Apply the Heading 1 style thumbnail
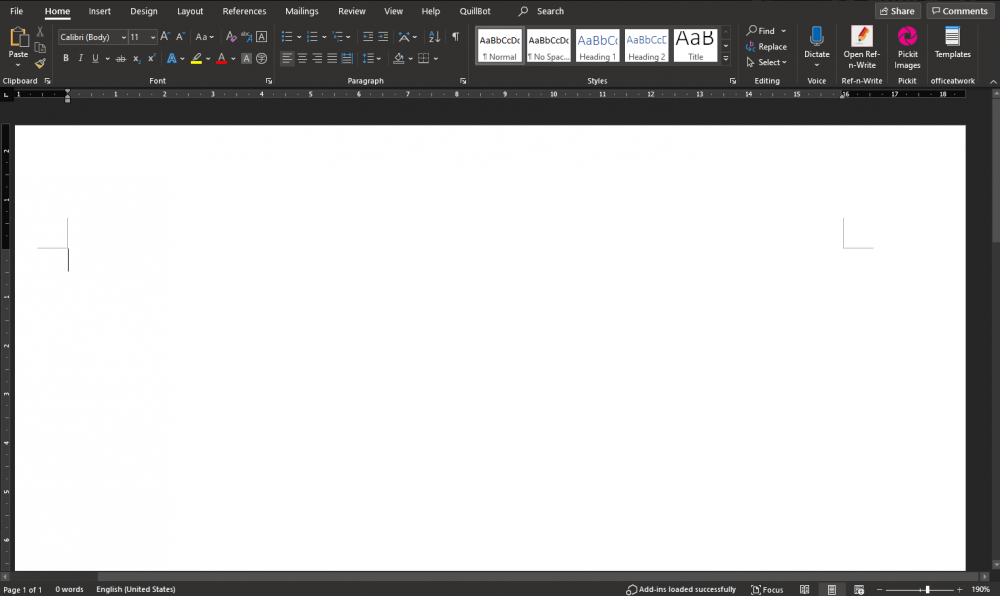The height and width of the screenshot is (596, 1000). [598, 45]
